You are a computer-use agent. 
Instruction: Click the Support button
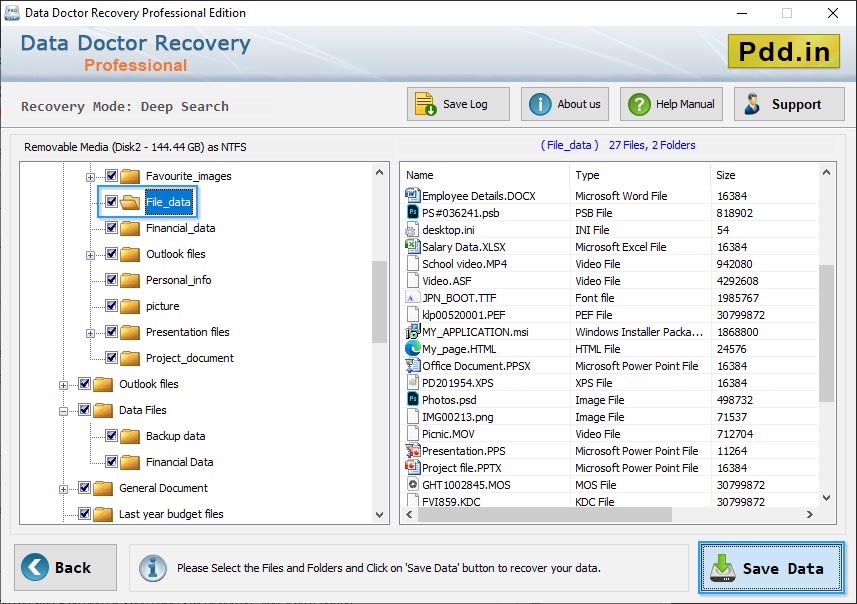pos(789,104)
